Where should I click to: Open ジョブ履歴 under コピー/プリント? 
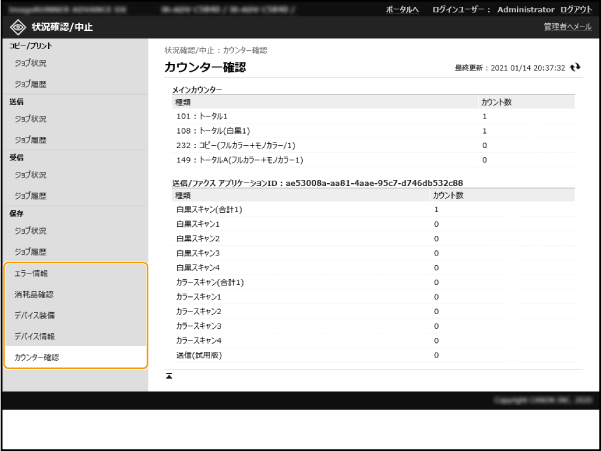[30, 84]
